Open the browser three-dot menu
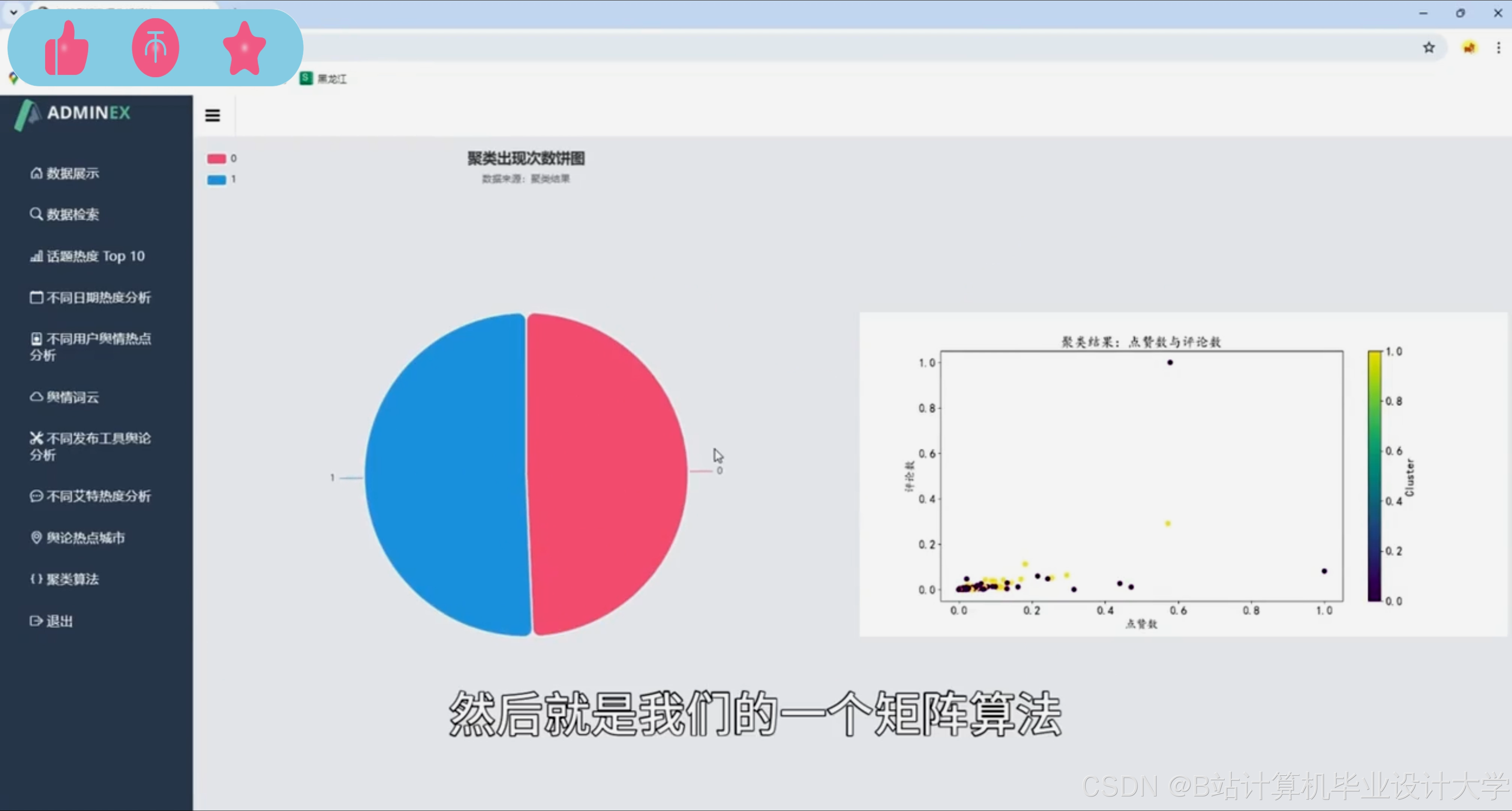 (x=1498, y=48)
